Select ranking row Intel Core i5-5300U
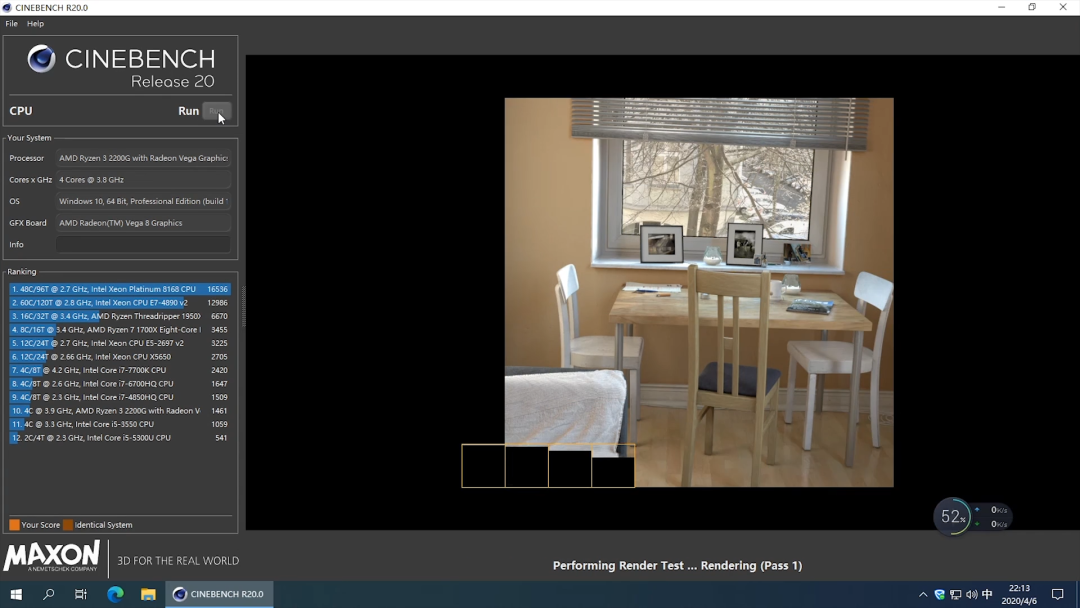Image resolution: width=1080 pixels, height=608 pixels. 120,438
